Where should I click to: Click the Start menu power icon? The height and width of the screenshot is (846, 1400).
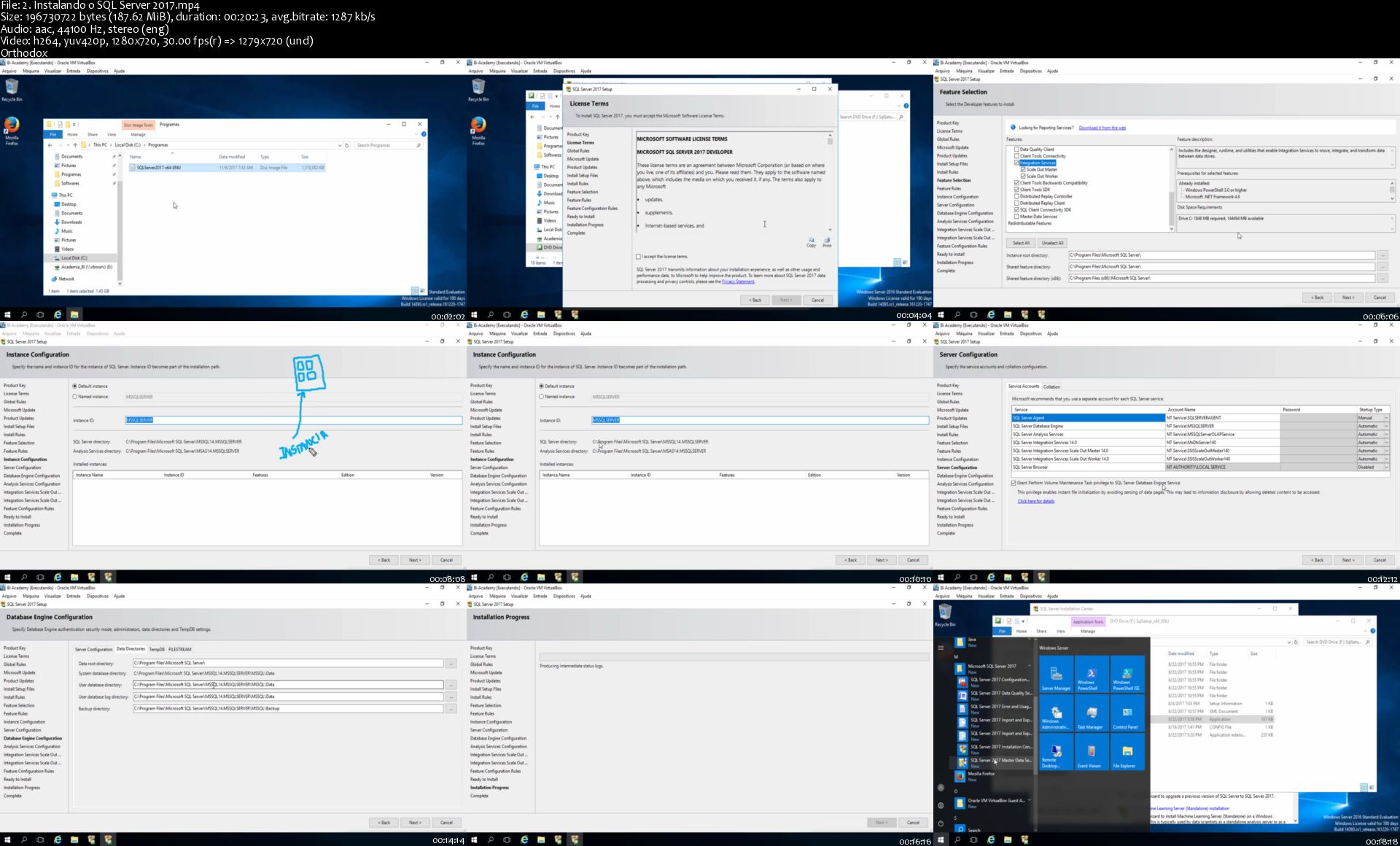click(x=941, y=823)
